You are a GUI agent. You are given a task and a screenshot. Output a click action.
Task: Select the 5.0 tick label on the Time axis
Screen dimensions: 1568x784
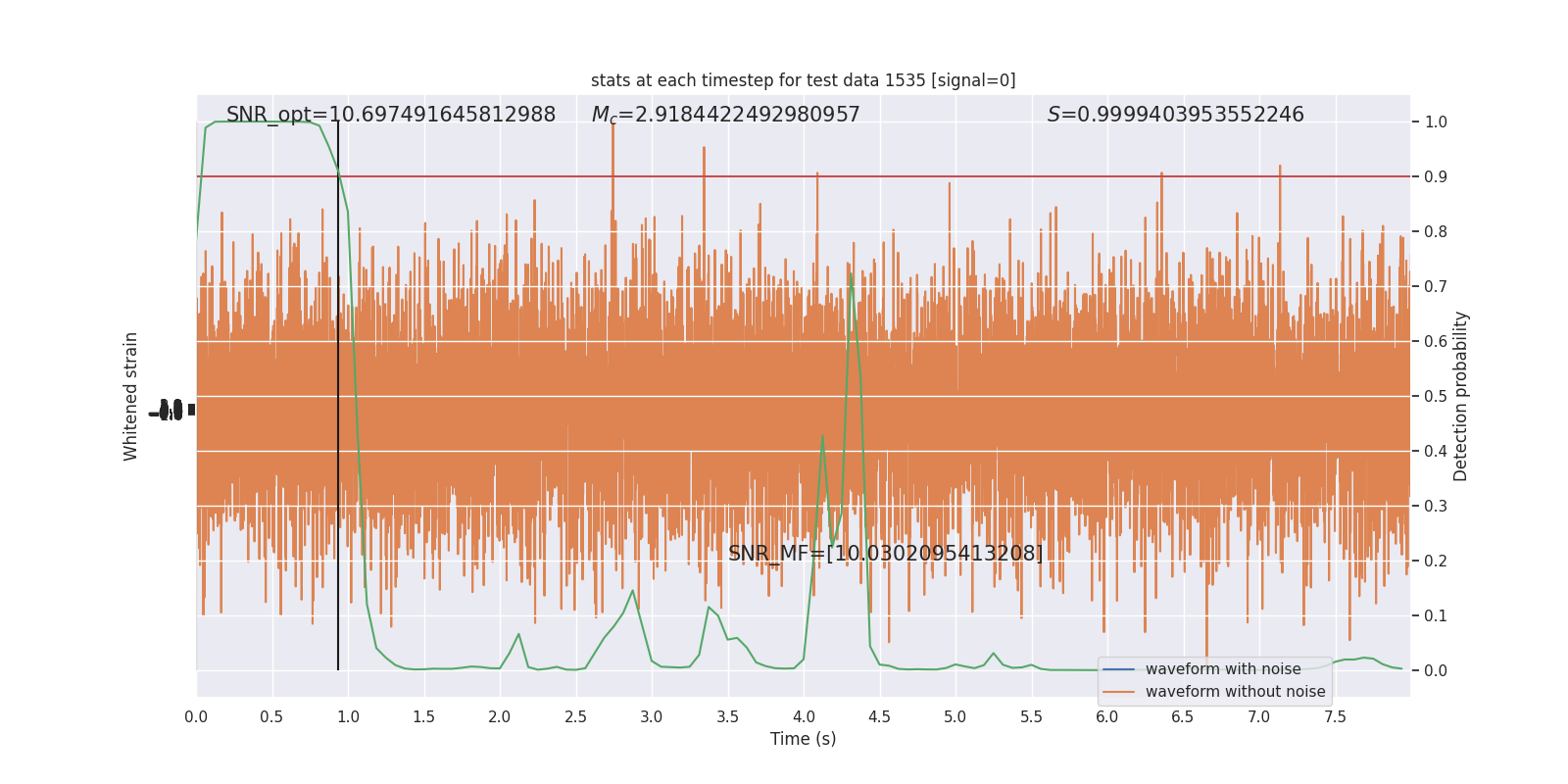coord(955,717)
